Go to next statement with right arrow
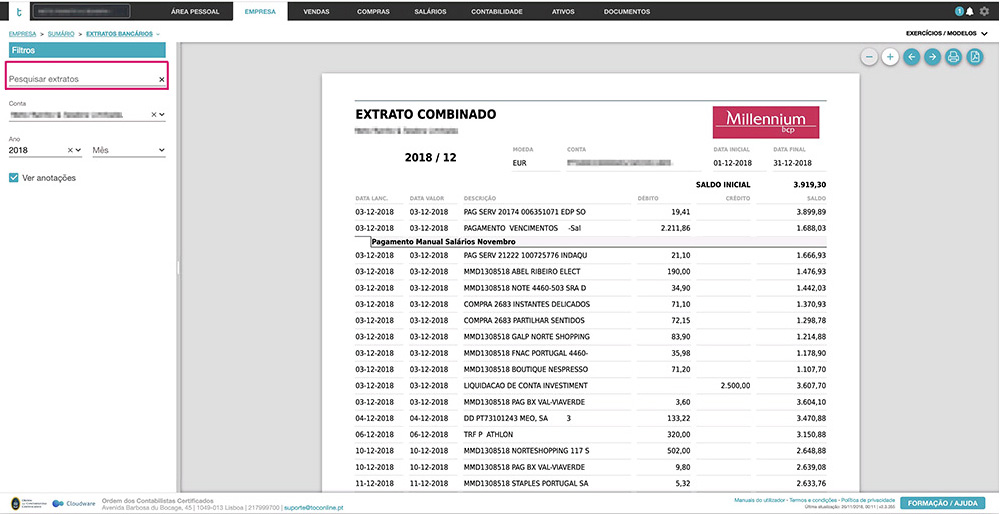 click(932, 57)
